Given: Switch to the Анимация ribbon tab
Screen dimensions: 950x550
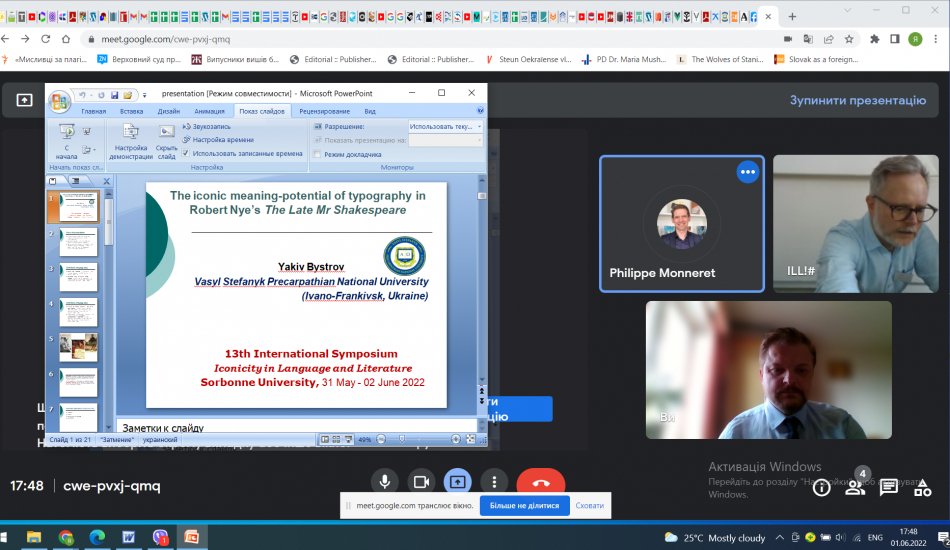Looking at the screenshot, I should 210,111.
